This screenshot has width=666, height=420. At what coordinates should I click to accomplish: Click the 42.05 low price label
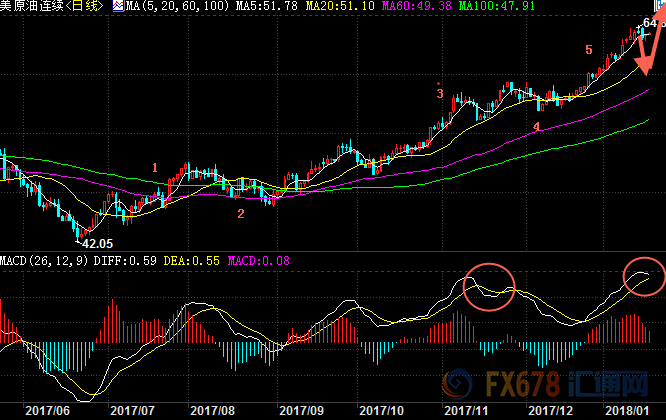[x=94, y=243]
